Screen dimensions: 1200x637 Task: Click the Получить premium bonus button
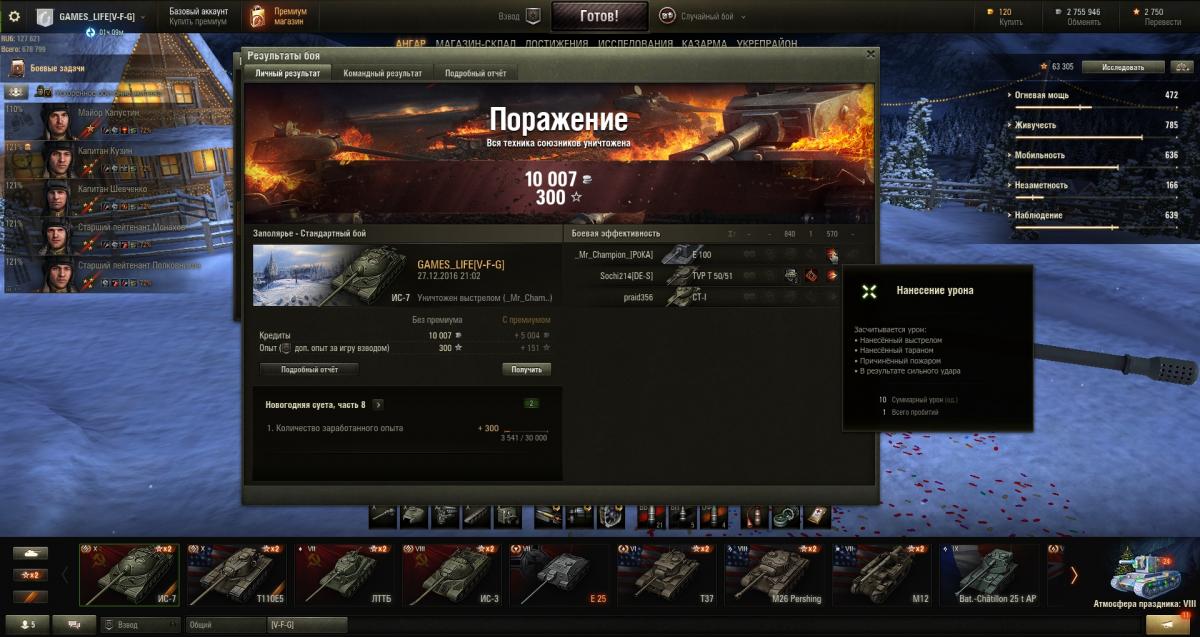526,369
